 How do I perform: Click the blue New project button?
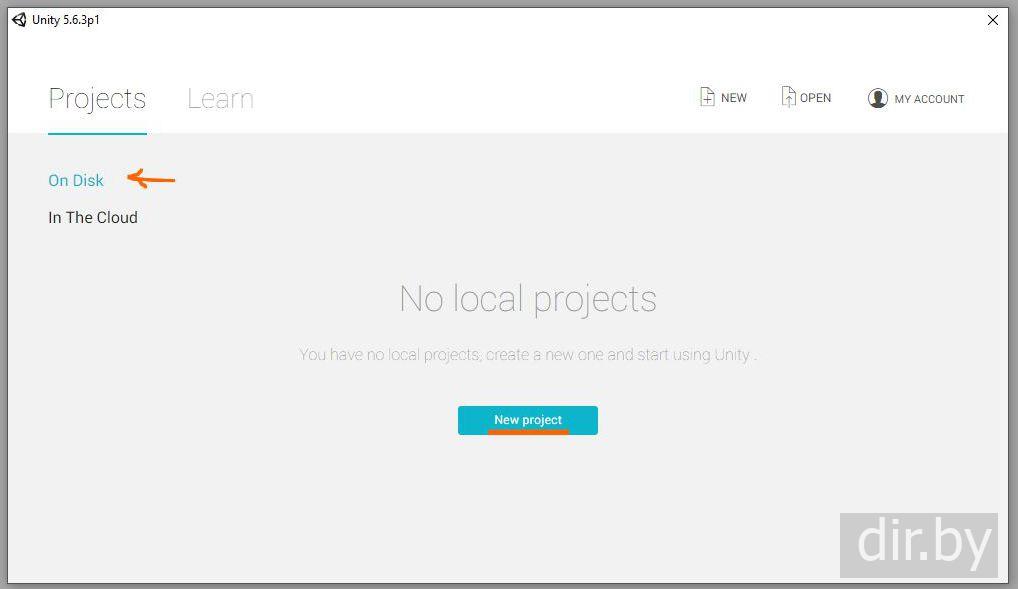[528, 420]
